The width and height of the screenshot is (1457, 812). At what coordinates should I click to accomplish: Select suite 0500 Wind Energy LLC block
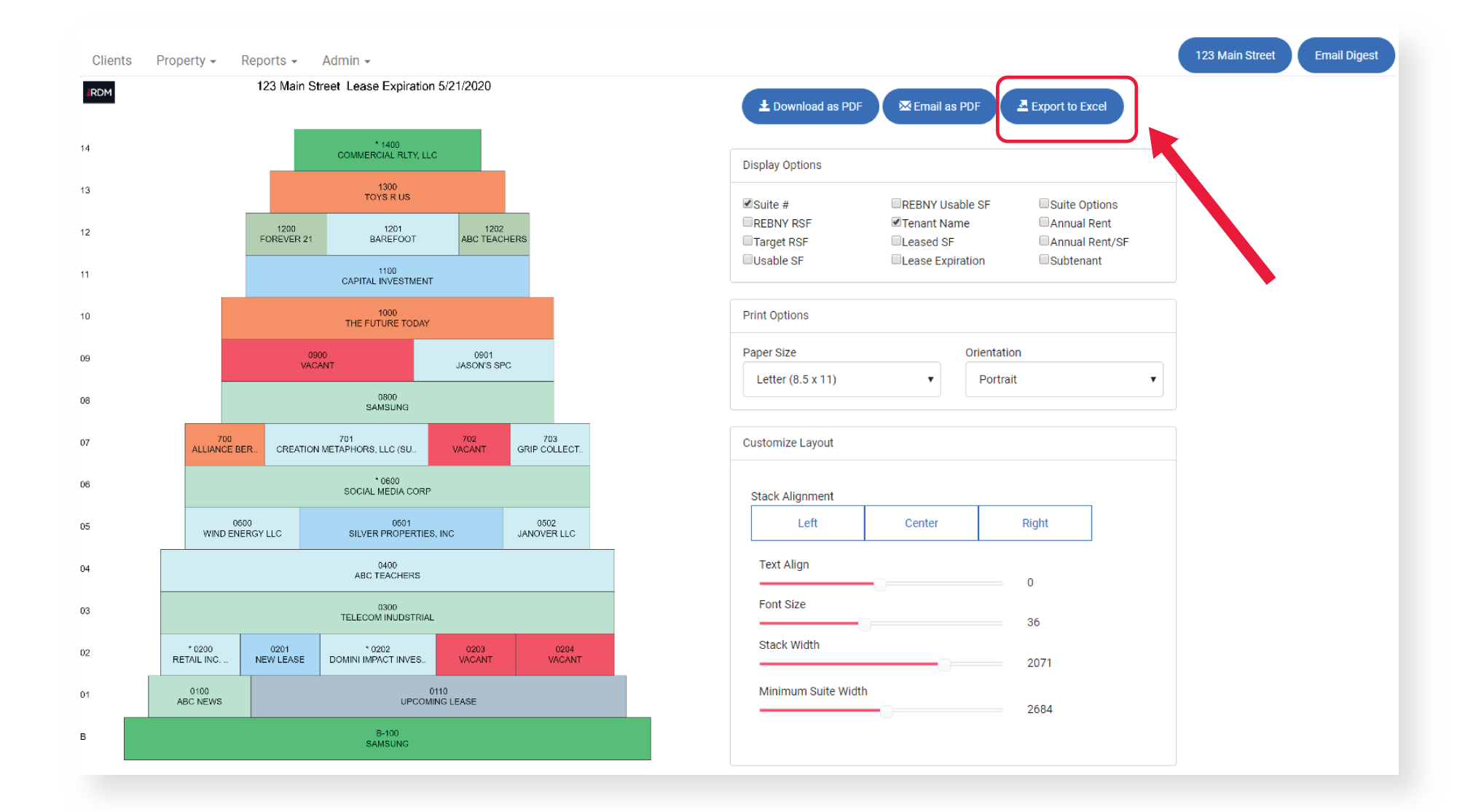click(x=243, y=529)
